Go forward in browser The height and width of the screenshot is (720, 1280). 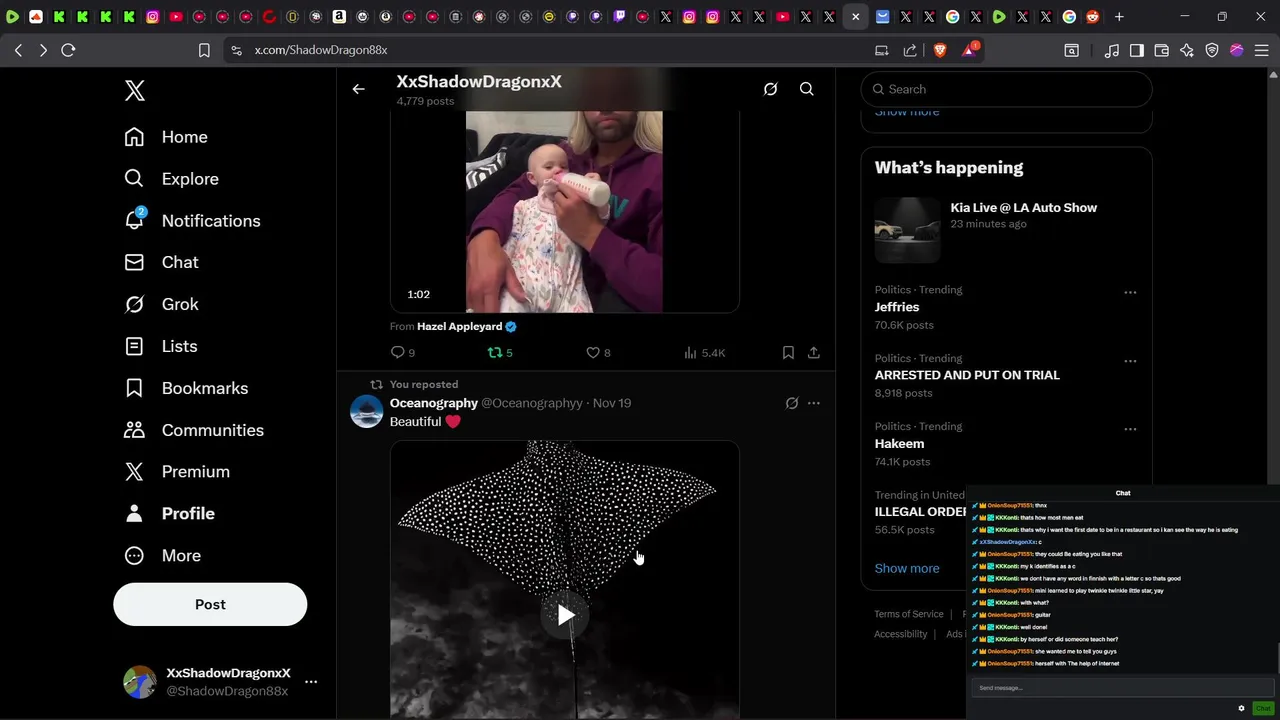coord(43,50)
